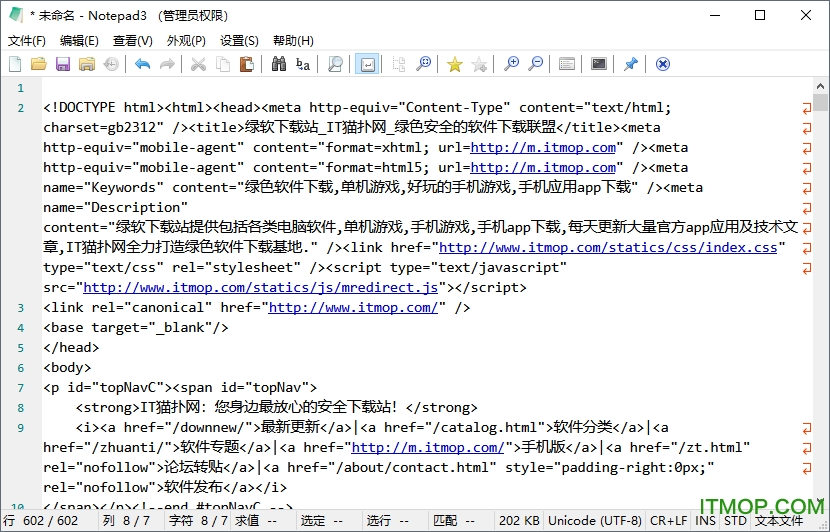Zoom in with the plus magnifier
The width and height of the screenshot is (830, 532).
coord(511,64)
